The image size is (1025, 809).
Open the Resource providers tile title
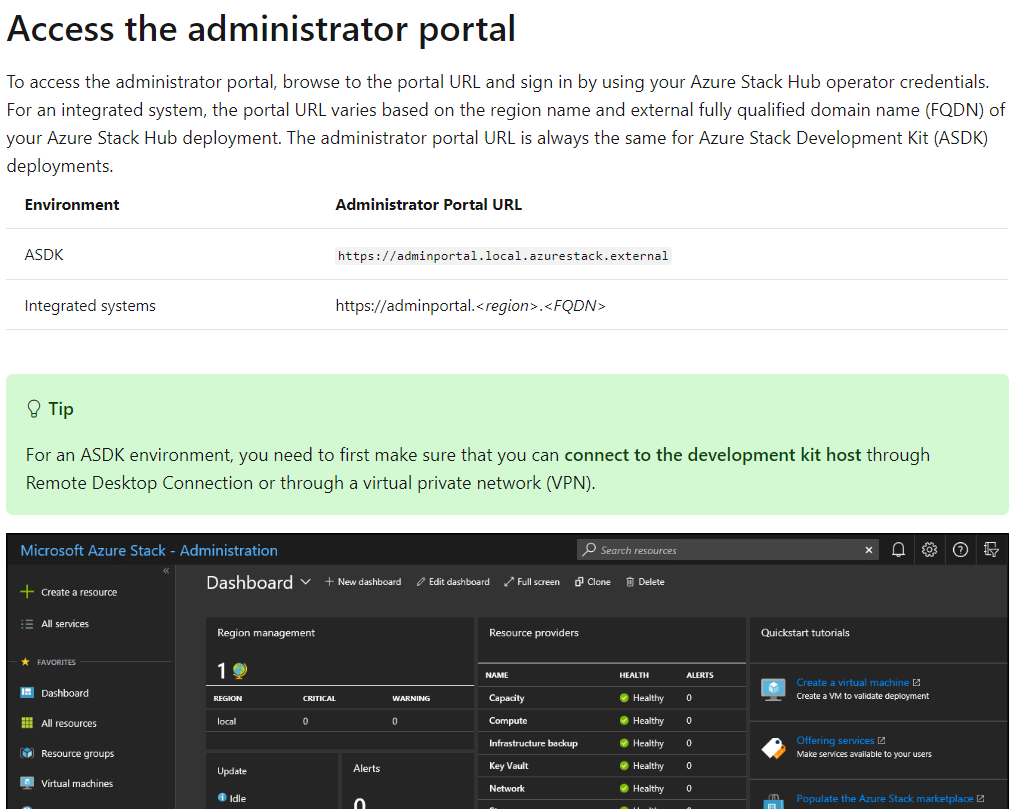click(x=533, y=633)
